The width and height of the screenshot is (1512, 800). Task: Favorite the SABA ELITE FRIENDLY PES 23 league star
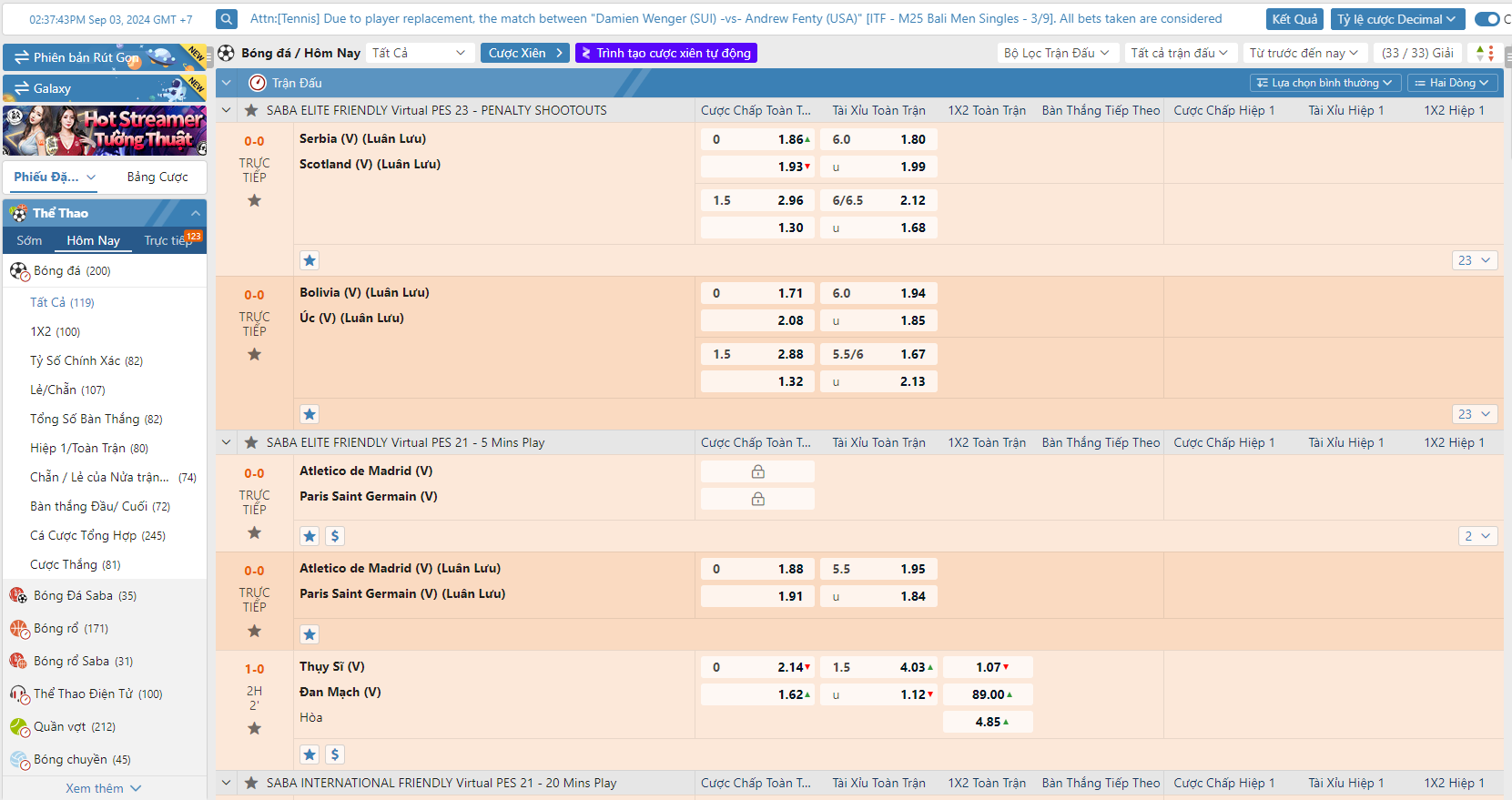[251, 110]
